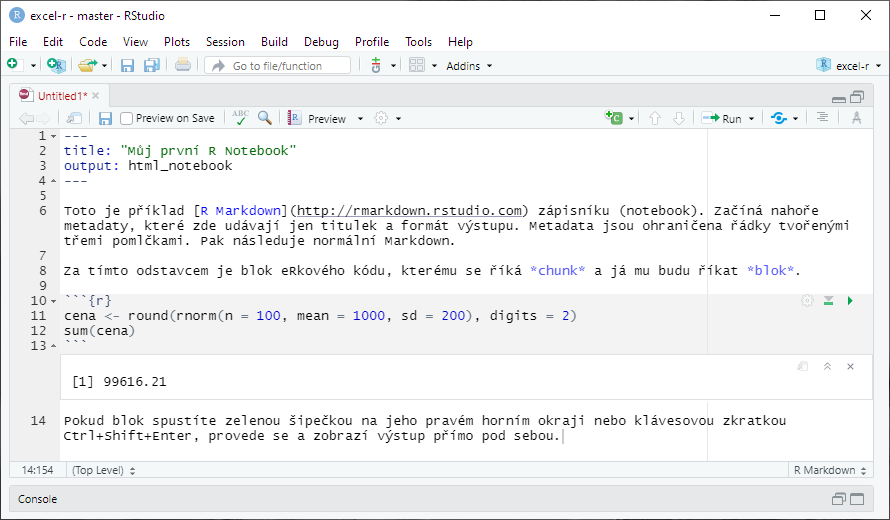890x520 pixels.
Task: Fold the YAML header arrow at line 1
Action: [x=53, y=136]
